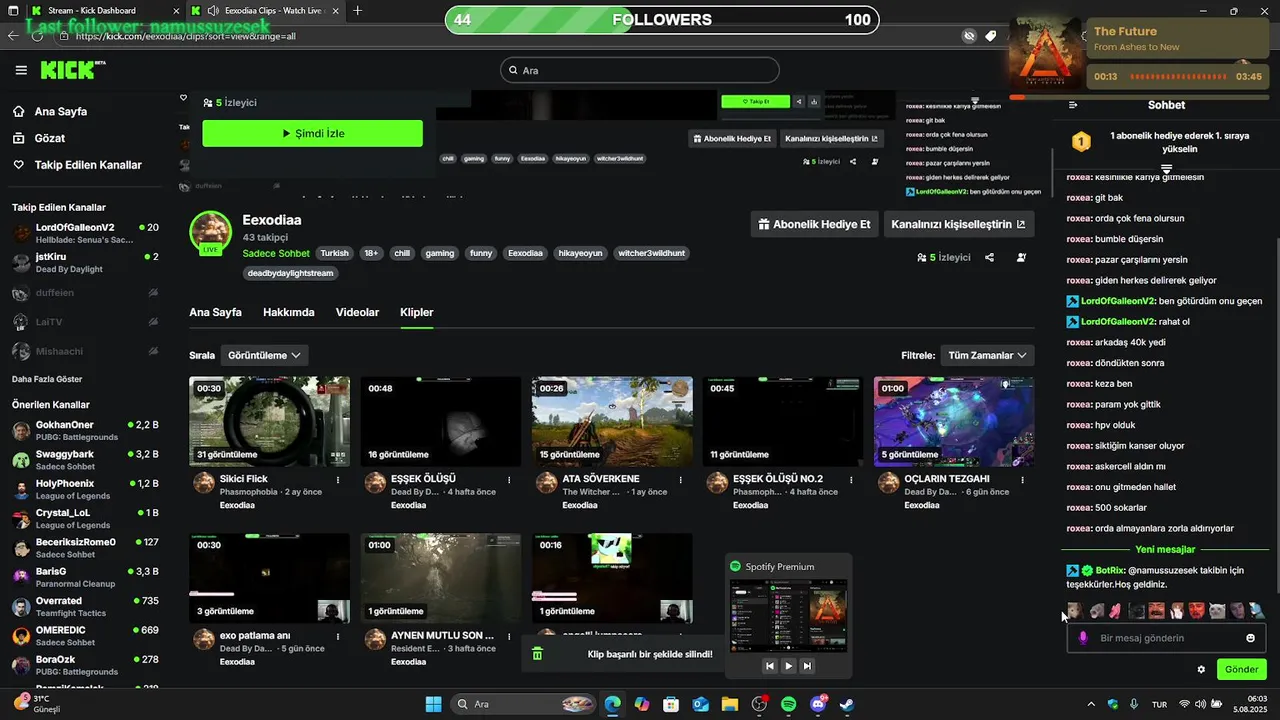Open the Spotify icon in the taskbar
The height and width of the screenshot is (720, 1280).
788,704
